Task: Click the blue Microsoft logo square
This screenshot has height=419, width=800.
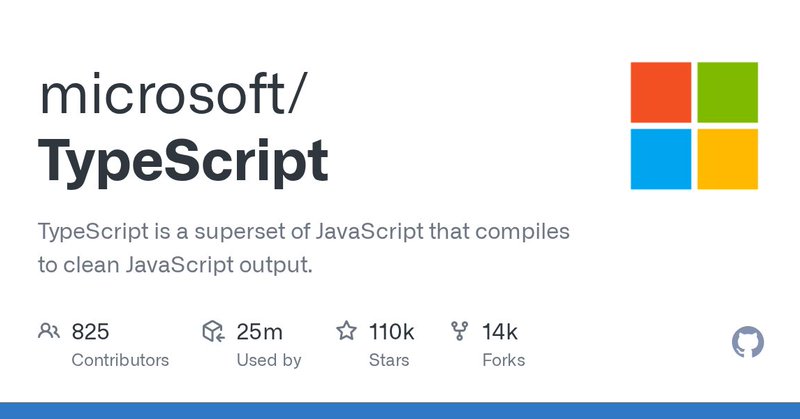Action: (661, 159)
